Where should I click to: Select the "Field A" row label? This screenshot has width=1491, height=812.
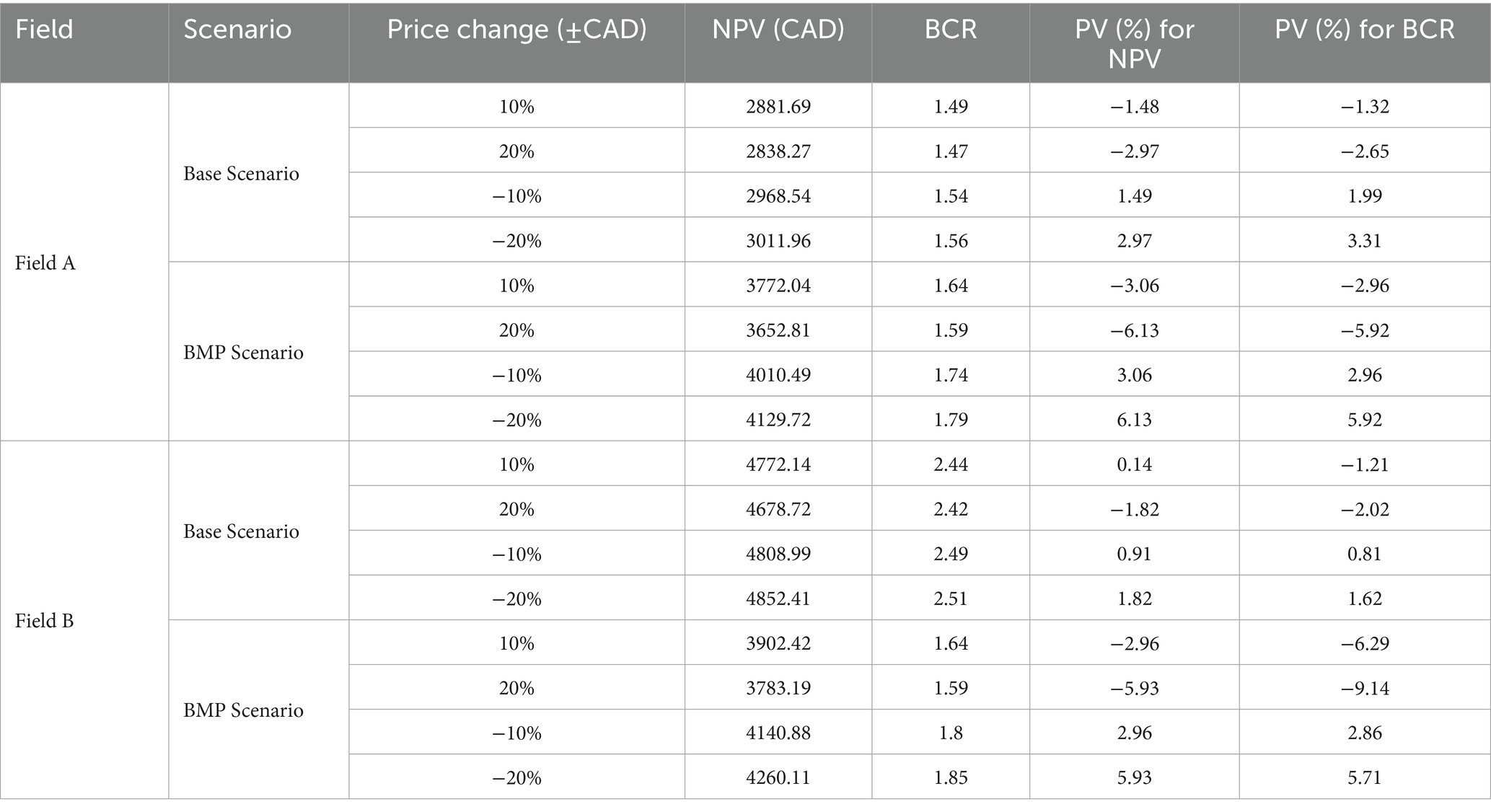point(45,263)
